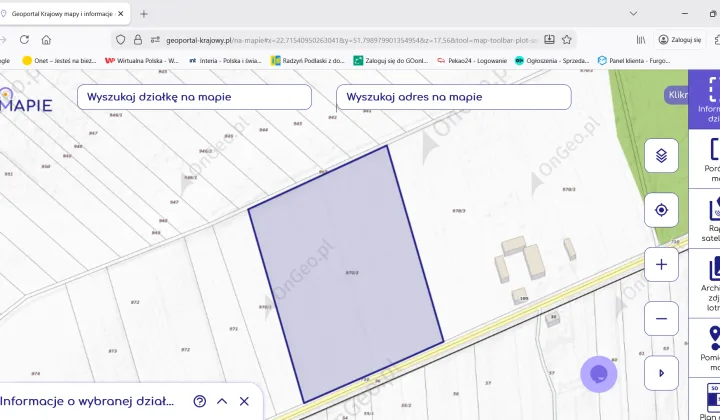
Task: Open the Zaloguj się do GOonl... bookmark
Action: (x=391, y=61)
